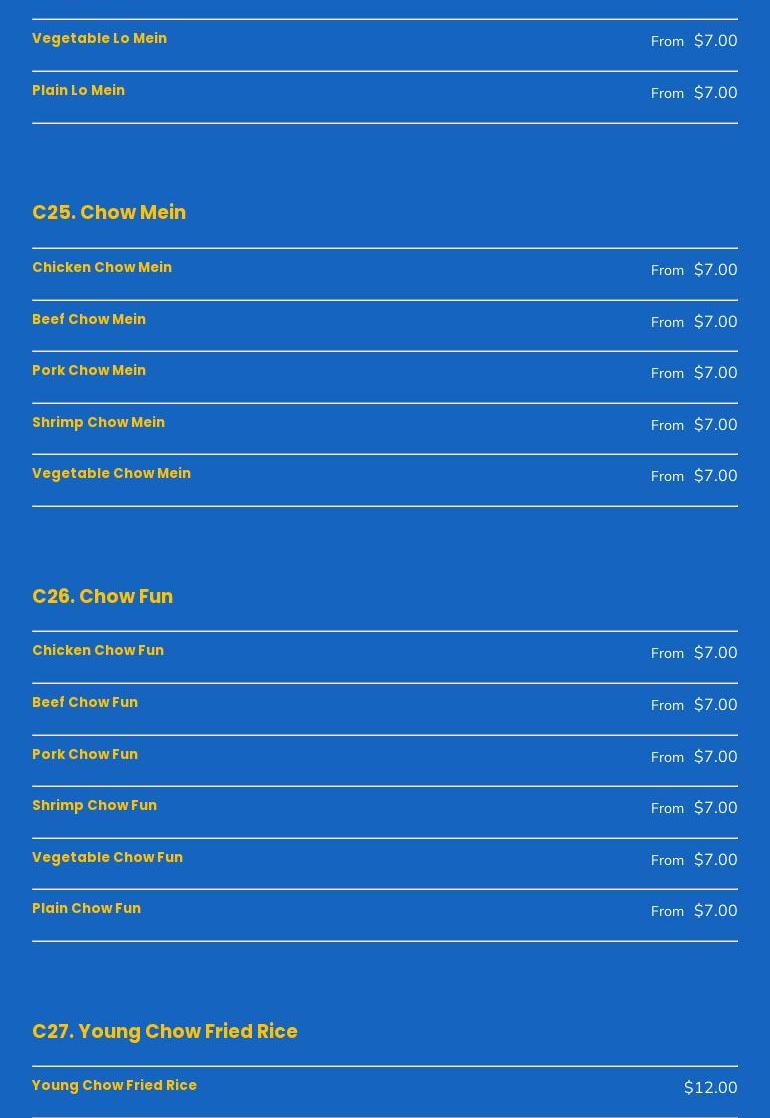Select Plain Lo Mein menu item
The width and height of the screenshot is (770, 1118).
point(79,91)
